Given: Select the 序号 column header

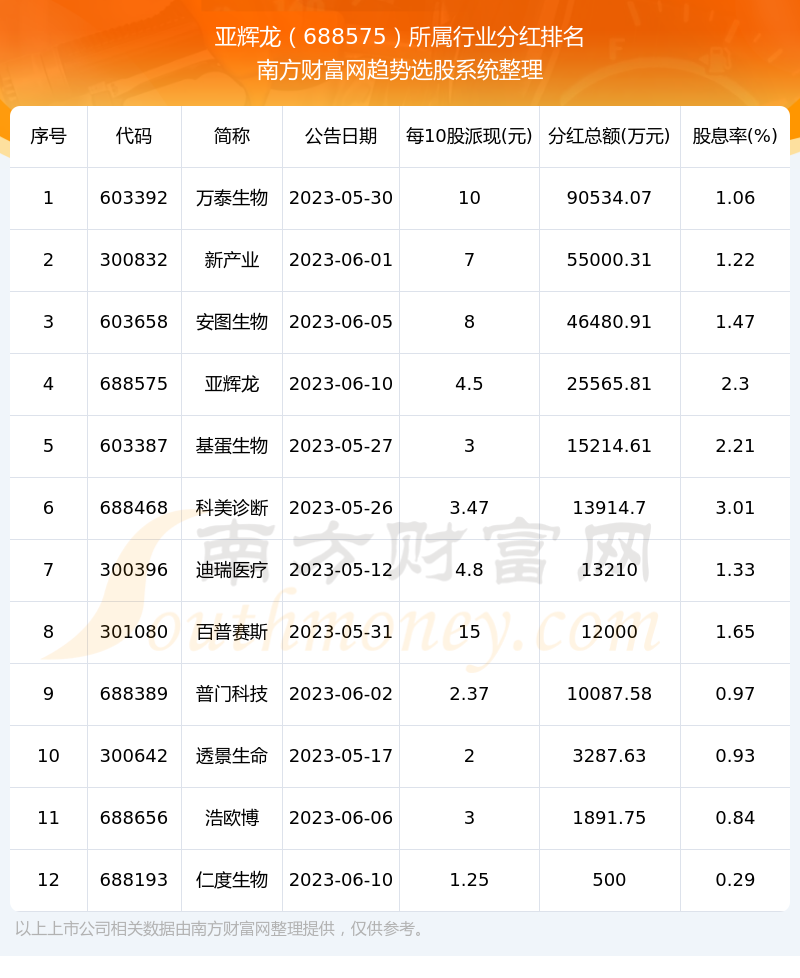Looking at the screenshot, I should coord(48,136).
